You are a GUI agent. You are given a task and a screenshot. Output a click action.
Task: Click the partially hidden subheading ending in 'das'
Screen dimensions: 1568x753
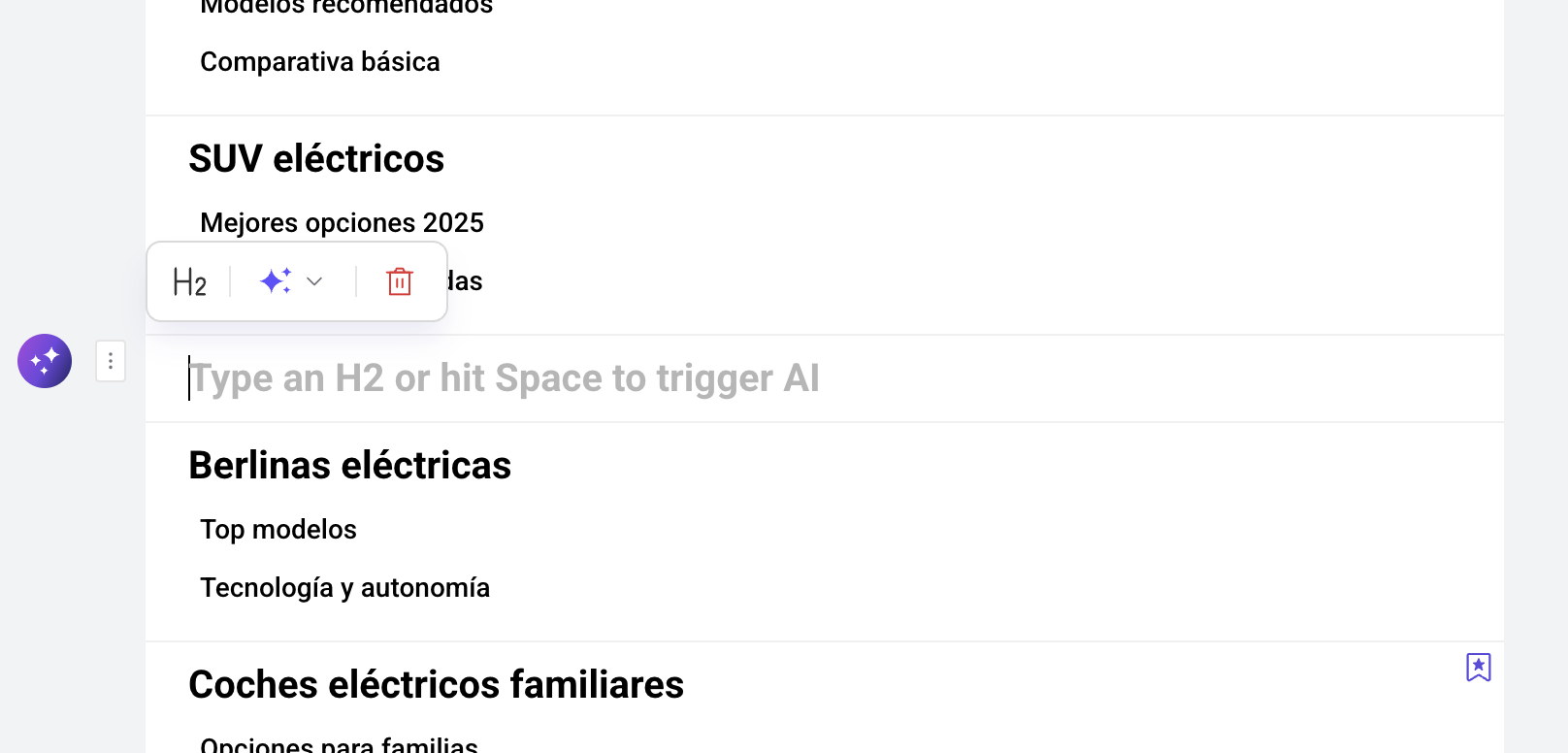466,281
